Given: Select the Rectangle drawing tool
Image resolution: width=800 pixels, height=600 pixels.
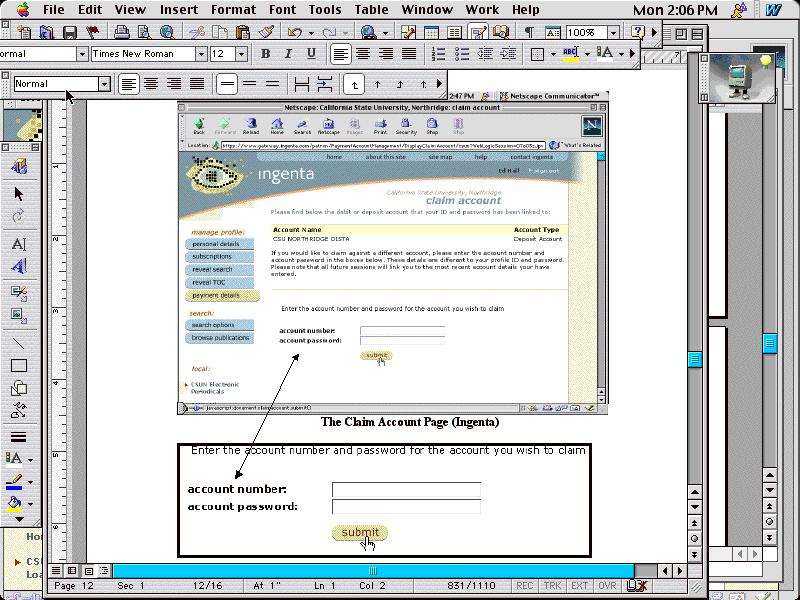Looking at the screenshot, I should pos(19,366).
